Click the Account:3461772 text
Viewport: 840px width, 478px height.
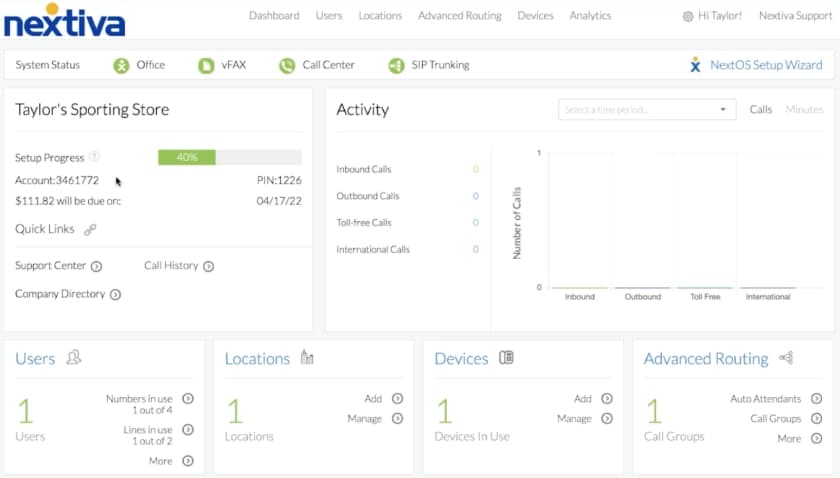tap(57, 181)
